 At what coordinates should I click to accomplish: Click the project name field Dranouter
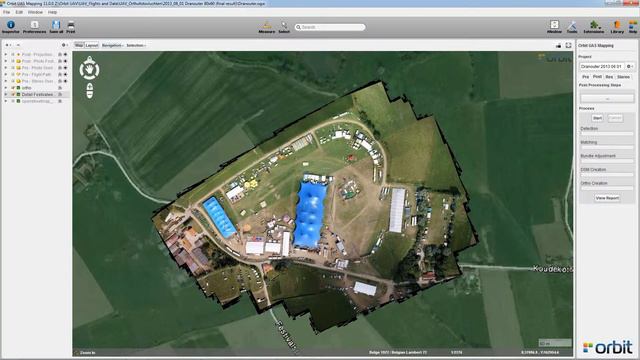point(602,66)
